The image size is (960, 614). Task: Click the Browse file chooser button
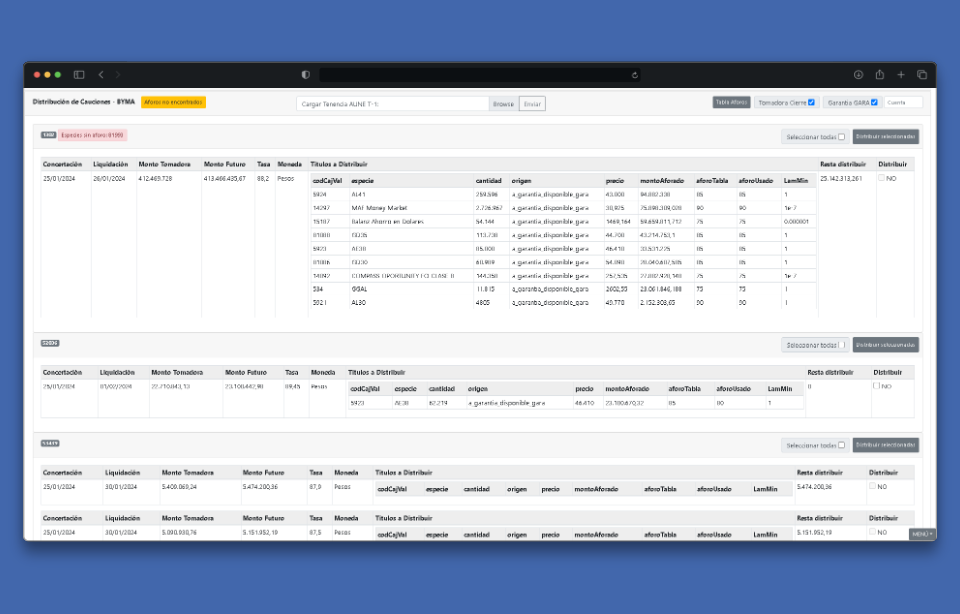coord(503,103)
